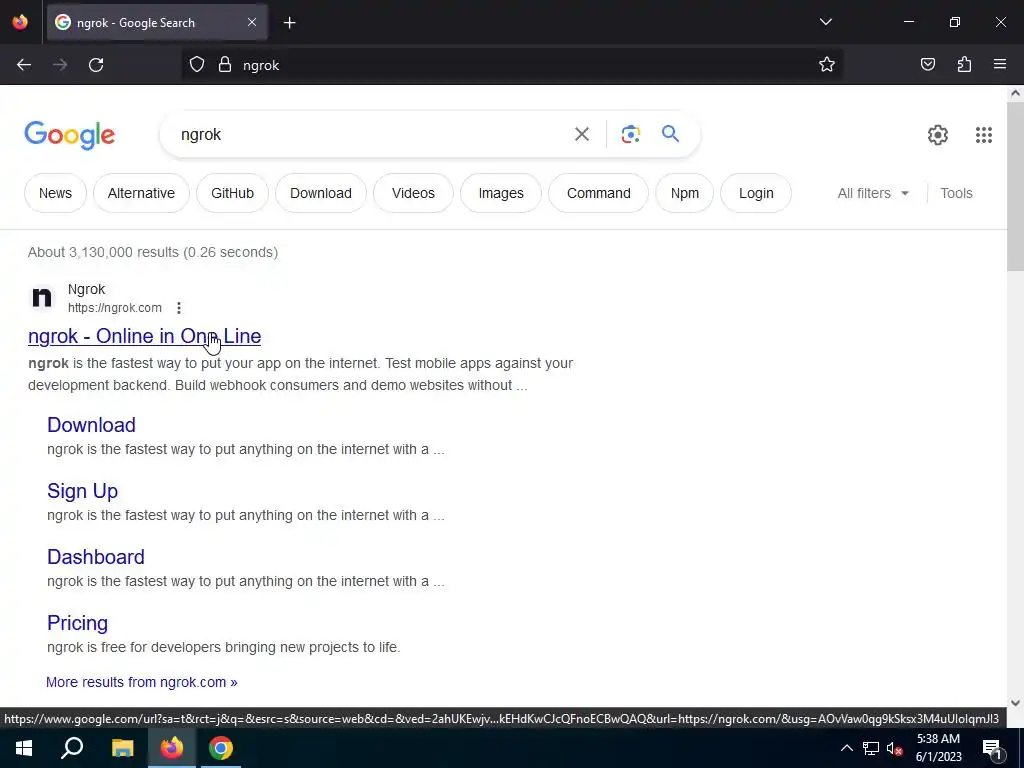
Task: Select the GitHub filter chip
Action: (232, 193)
